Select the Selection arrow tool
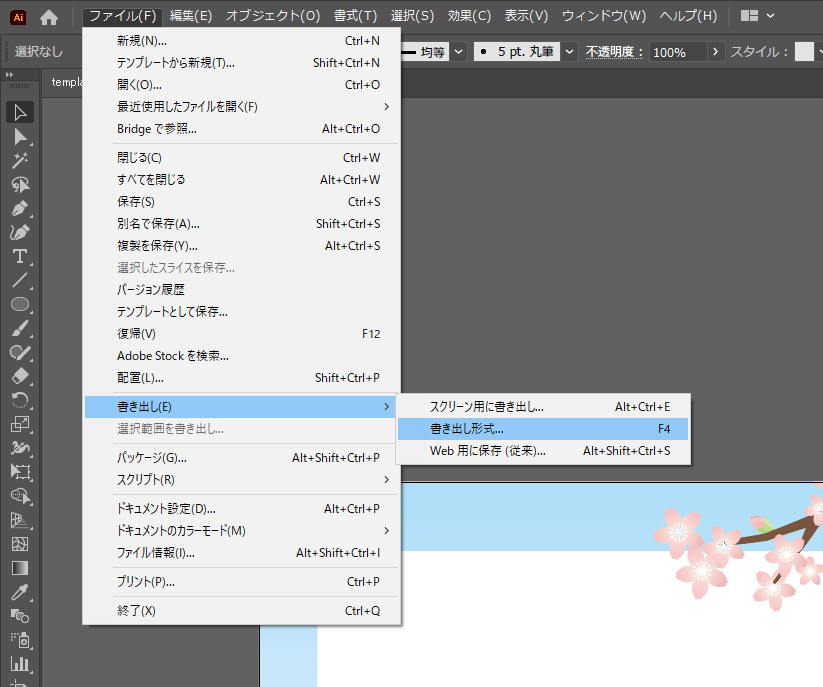Viewport: 823px width, 687px height. (20, 112)
